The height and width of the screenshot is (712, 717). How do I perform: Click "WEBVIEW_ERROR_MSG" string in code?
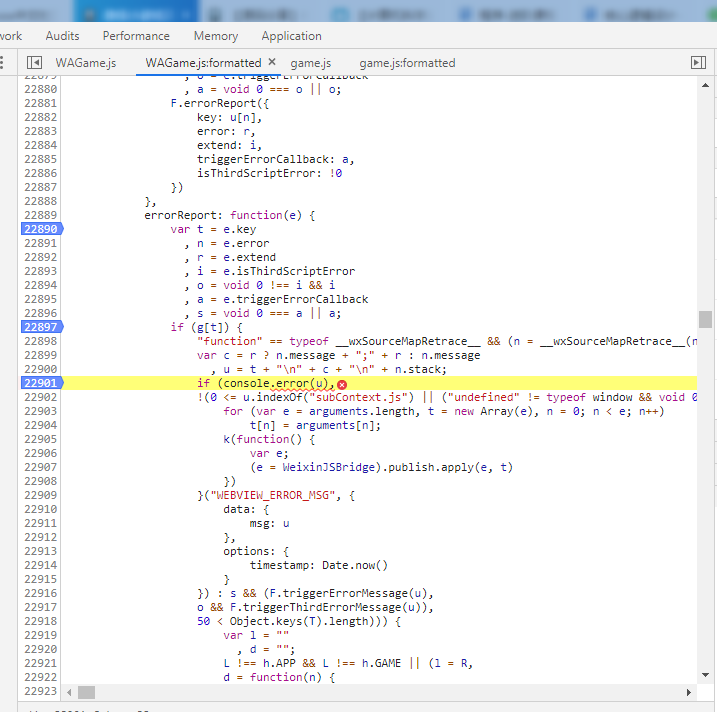(273, 495)
